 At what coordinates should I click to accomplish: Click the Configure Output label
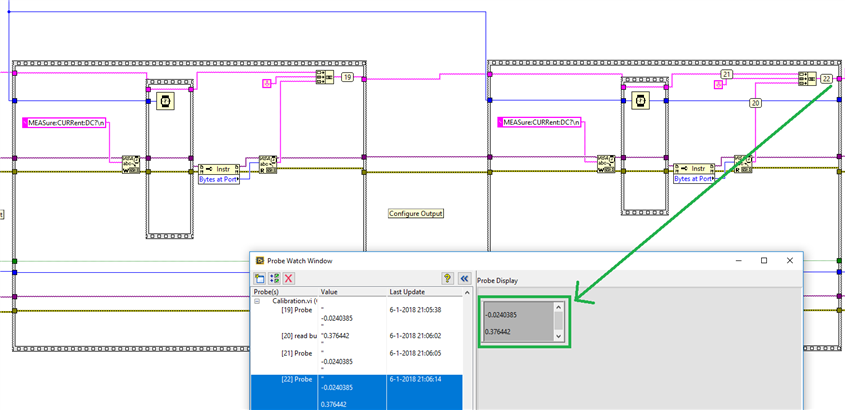(416, 213)
